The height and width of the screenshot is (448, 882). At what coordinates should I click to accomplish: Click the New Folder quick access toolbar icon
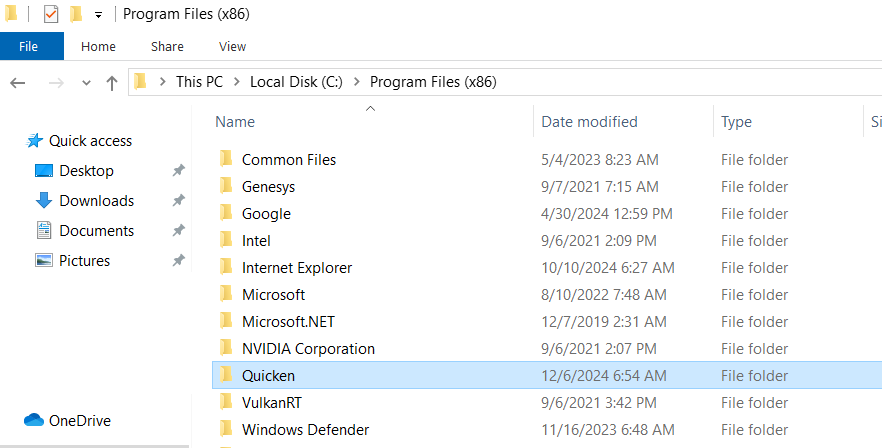pyautogui.click(x=75, y=15)
